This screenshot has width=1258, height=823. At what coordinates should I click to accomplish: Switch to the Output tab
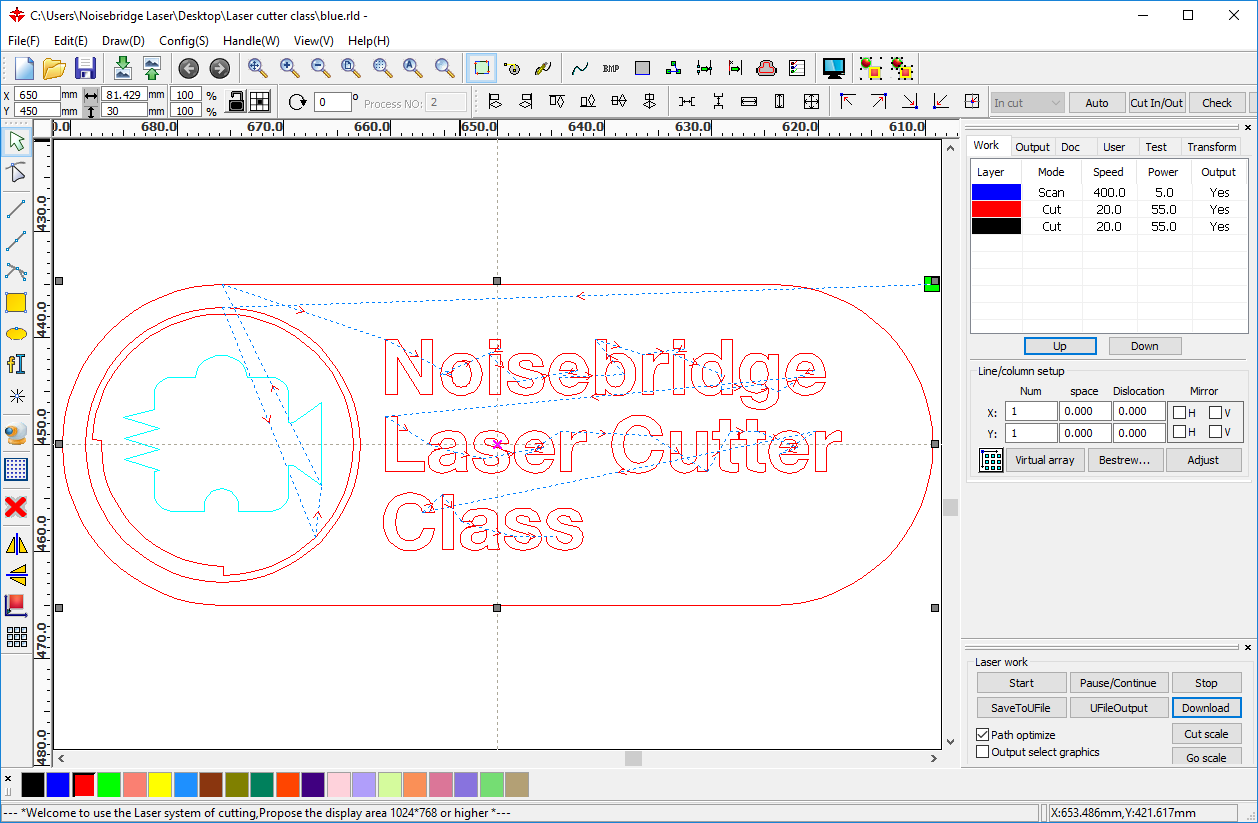point(1032,147)
